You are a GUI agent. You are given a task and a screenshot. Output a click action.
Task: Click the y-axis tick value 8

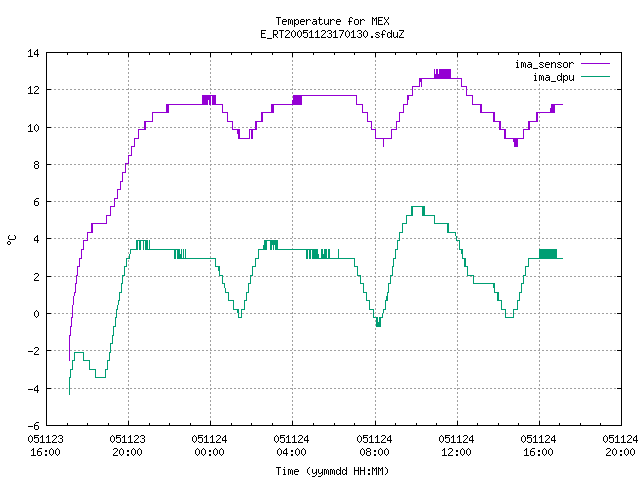pyautogui.click(x=36, y=165)
